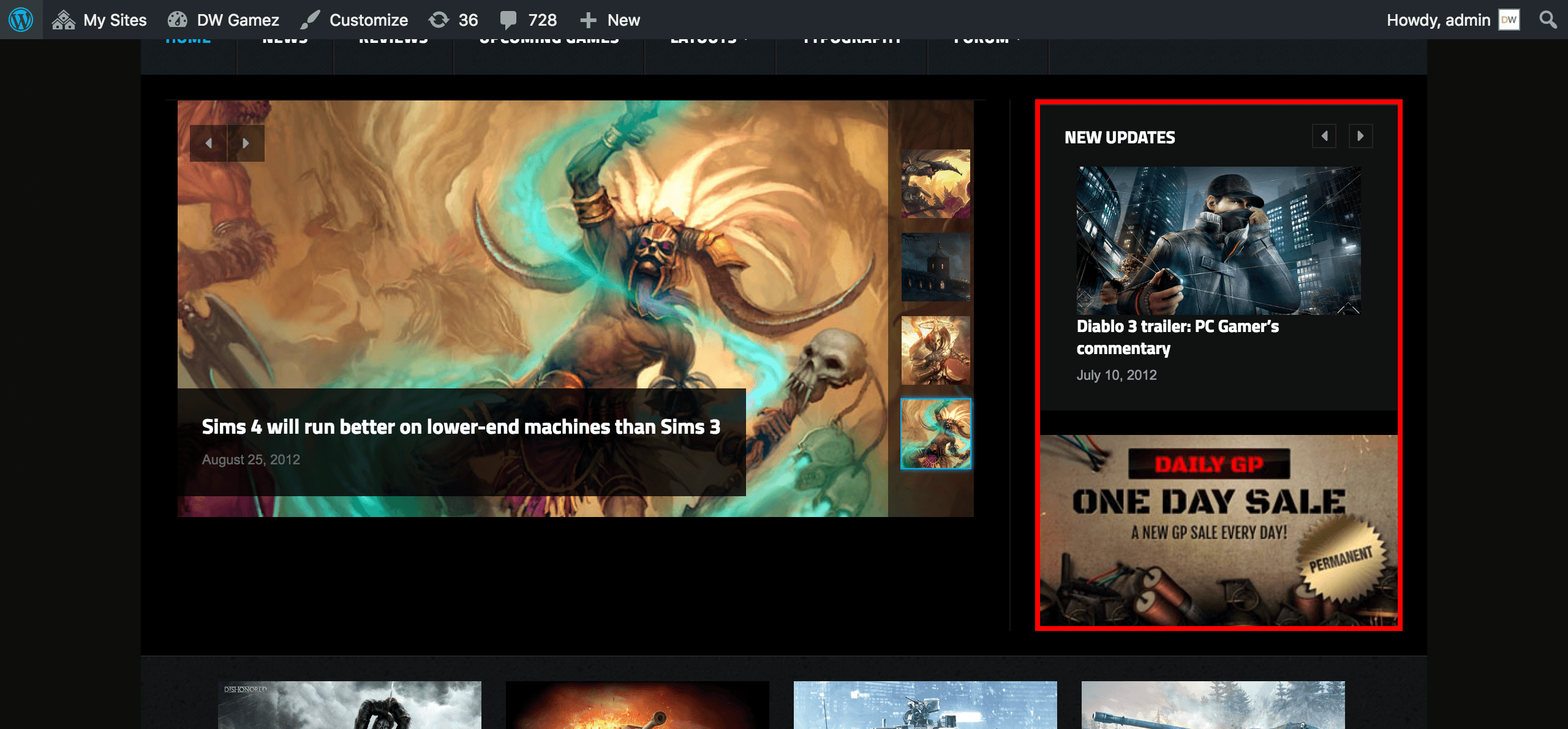Show previous item in New Updates
Screen dimensions: 1568x729
pyautogui.click(x=1324, y=136)
